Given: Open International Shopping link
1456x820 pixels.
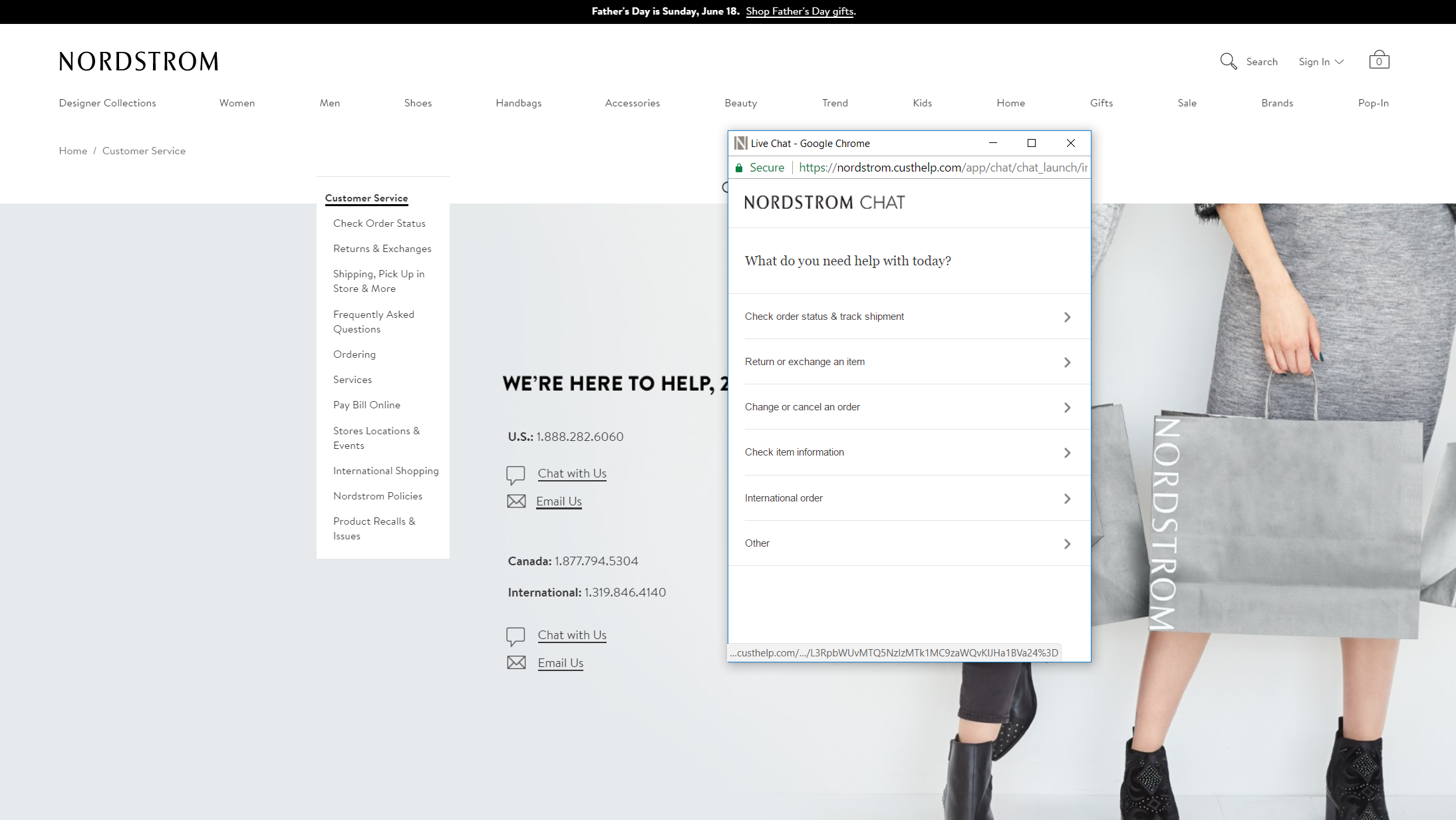Looking at the screenshot, I should tap(386, 471).
